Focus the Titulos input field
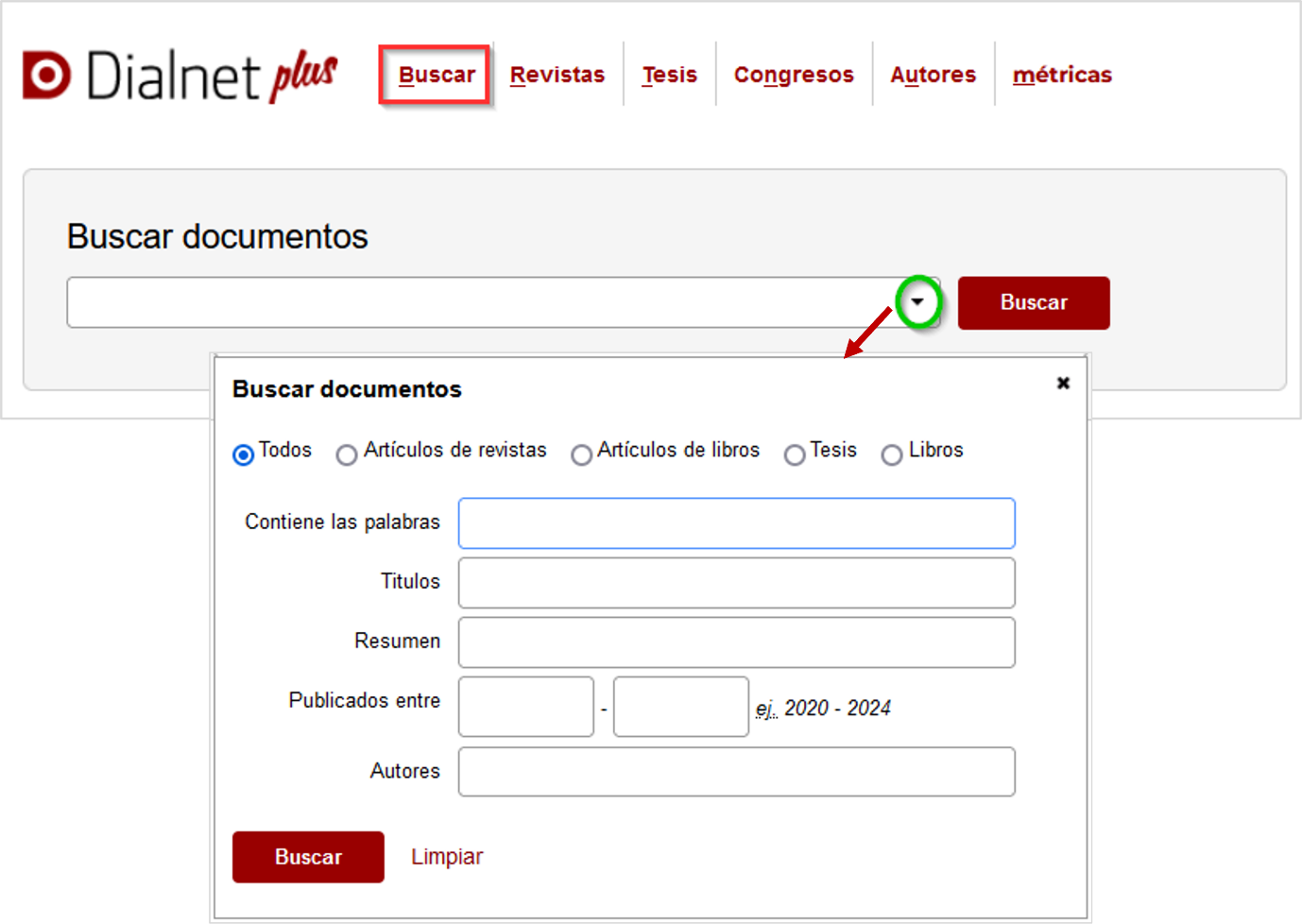This screenshot has width=1302, height=924. [737, 583]
